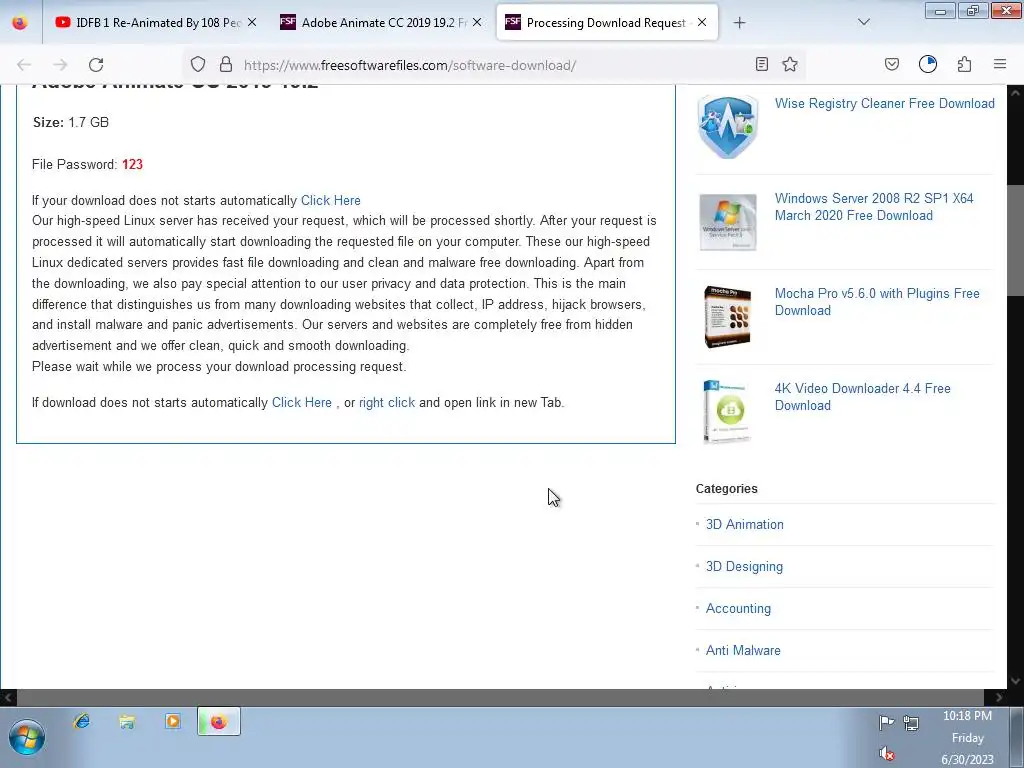Open Windows Media Player taskbar icon
1024x768 pixels.
coord(173,721)
